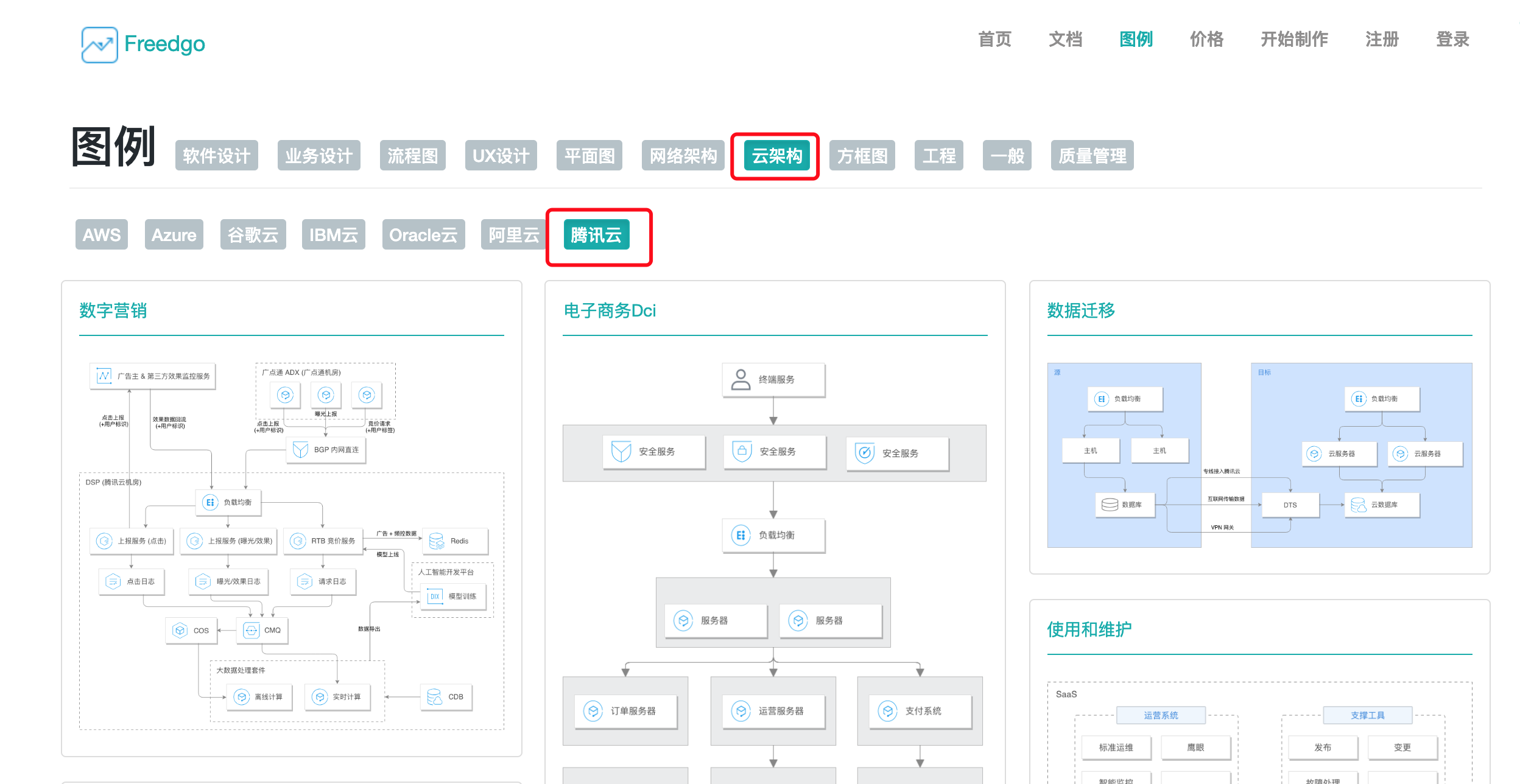Switch to the 流程图 category

coord(413,156)
